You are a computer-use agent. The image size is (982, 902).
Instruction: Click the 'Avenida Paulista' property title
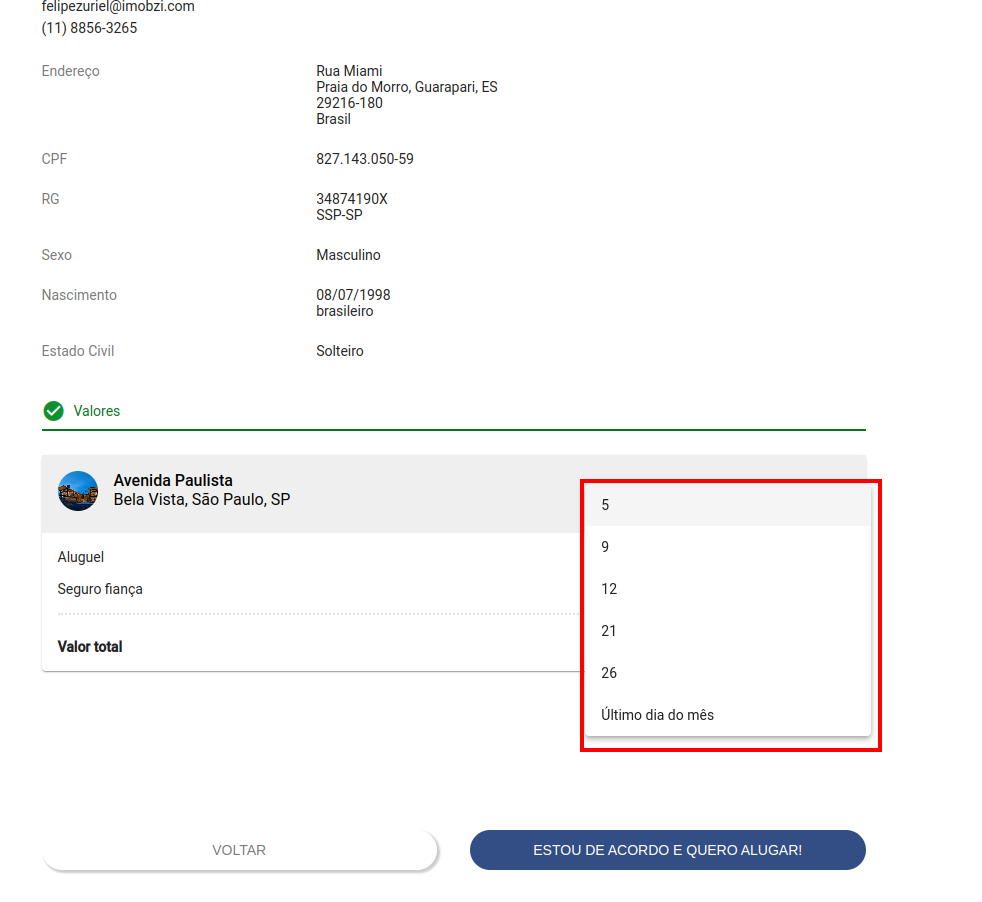point(173,480)
